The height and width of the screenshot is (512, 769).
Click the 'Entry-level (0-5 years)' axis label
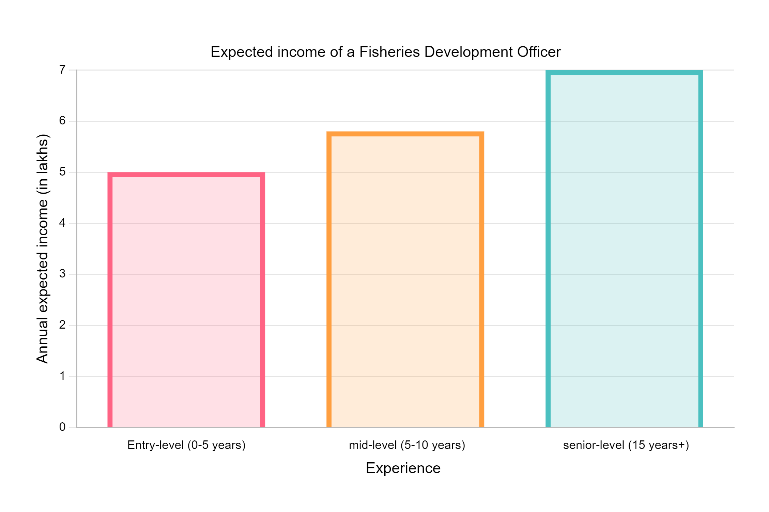click(186, 445)
